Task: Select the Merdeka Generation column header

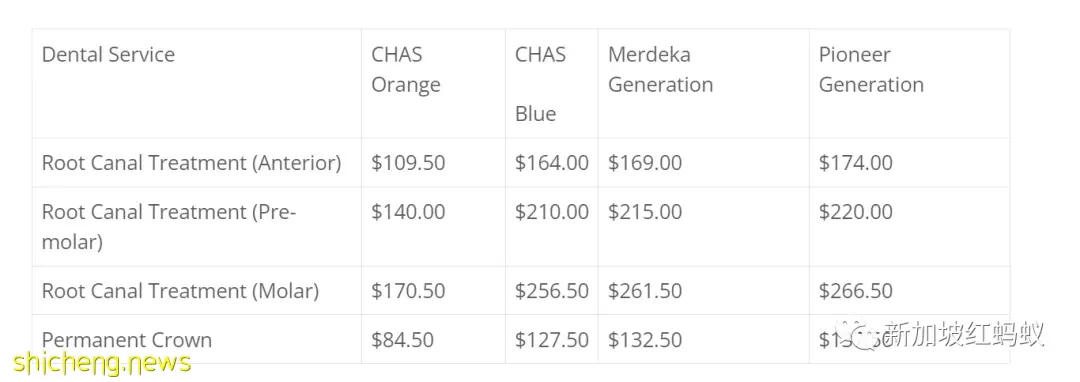Action: 661,70
